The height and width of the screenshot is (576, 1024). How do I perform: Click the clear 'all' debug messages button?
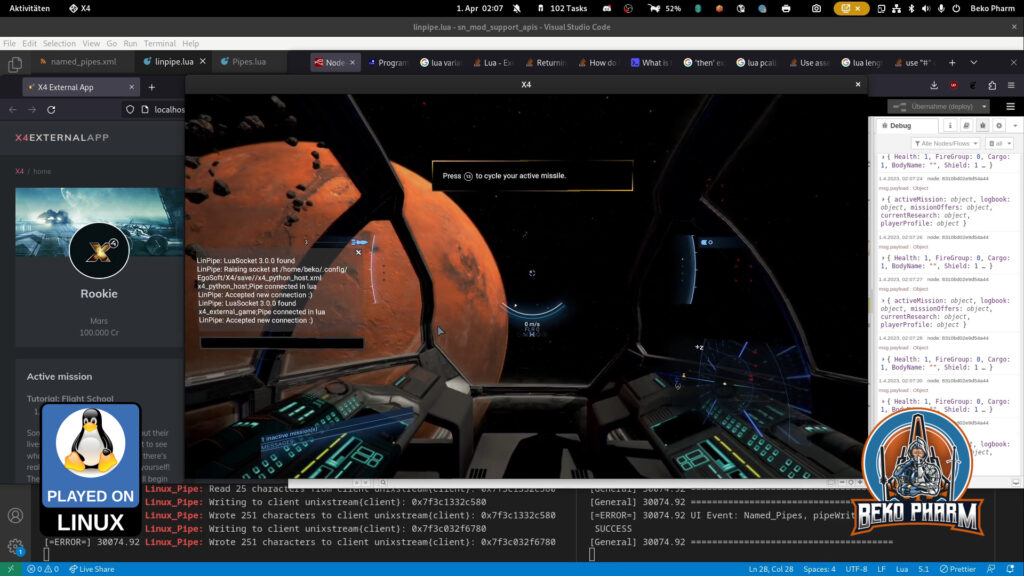pyautogui.click(x=995, y=143)
